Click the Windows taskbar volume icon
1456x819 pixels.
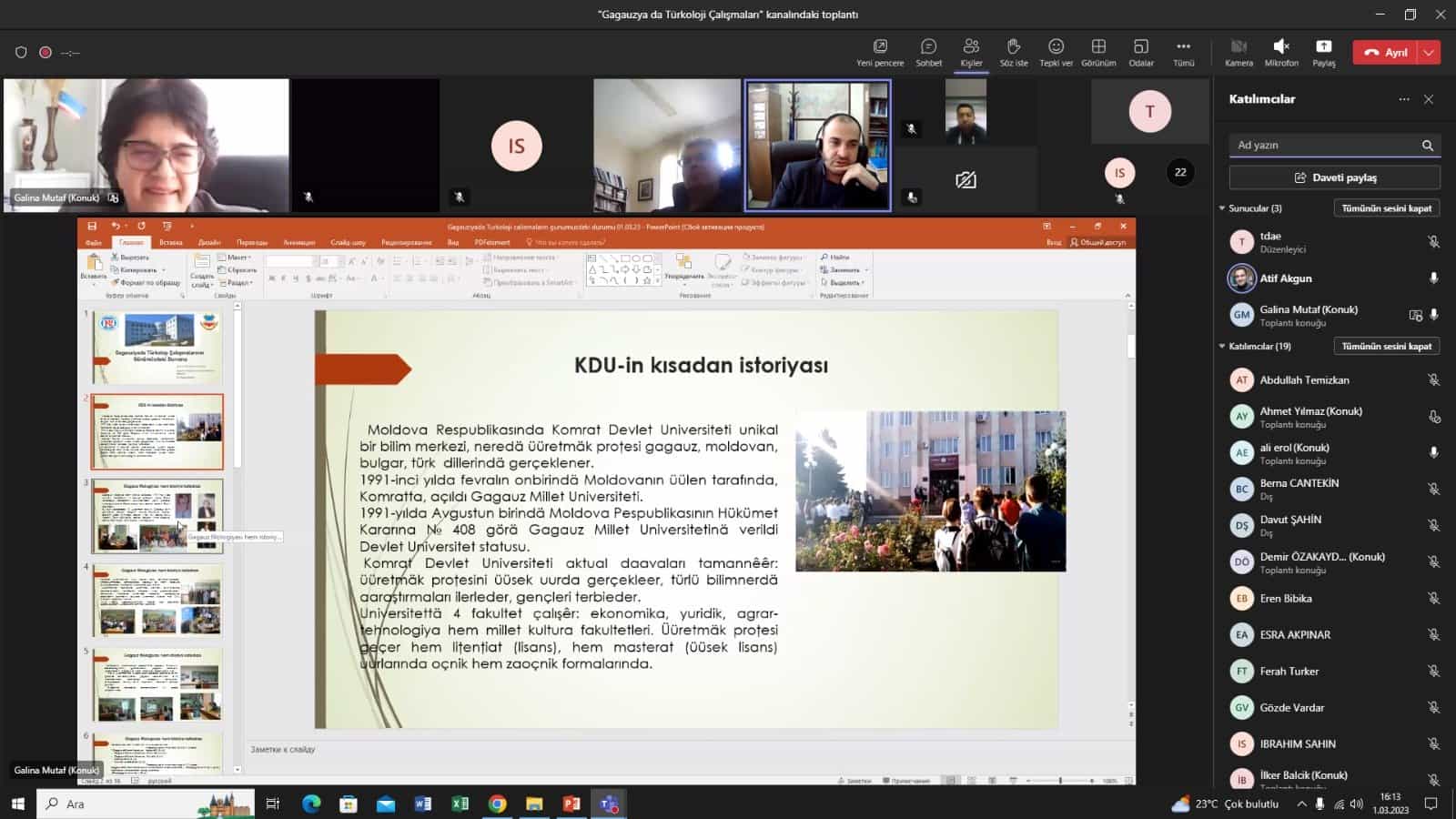coord(1357,804)
